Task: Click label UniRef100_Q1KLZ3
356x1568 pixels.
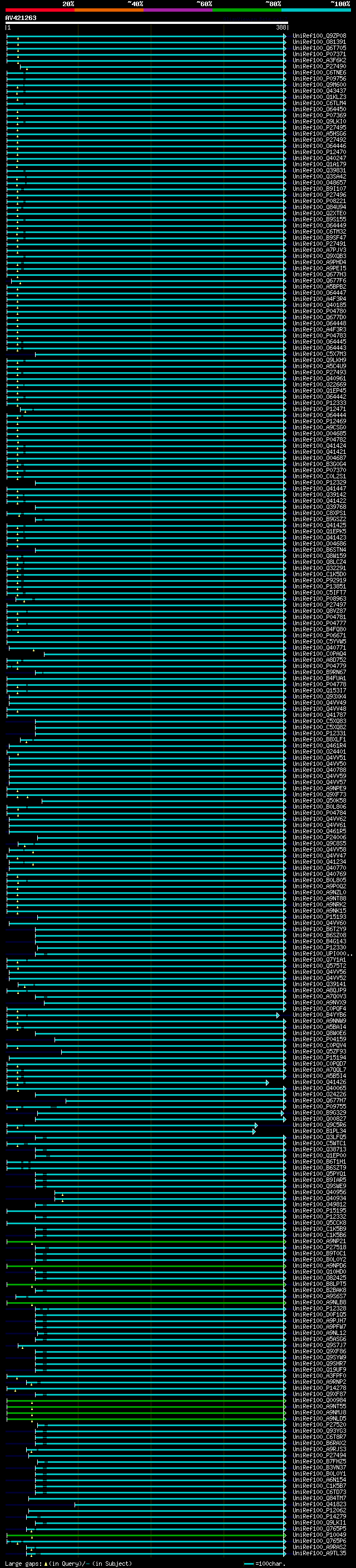Action: coord(319,97)
